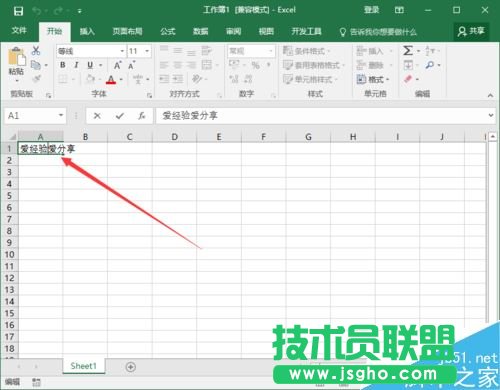500x390 pixels.
Task: Click the Copy icon in clipboard group
Action: pos(36,65)
